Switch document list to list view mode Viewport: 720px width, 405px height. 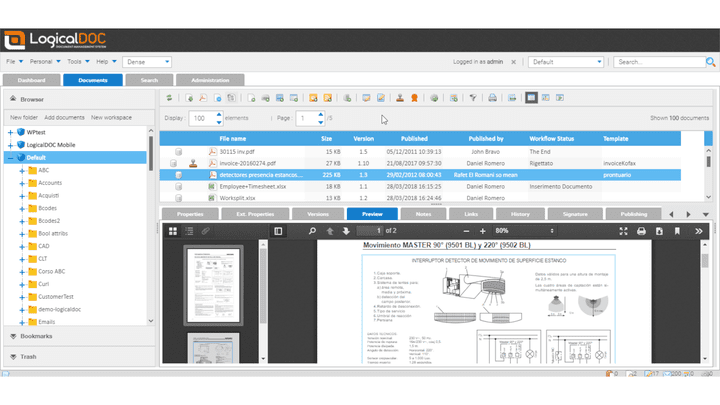(531, 98)
